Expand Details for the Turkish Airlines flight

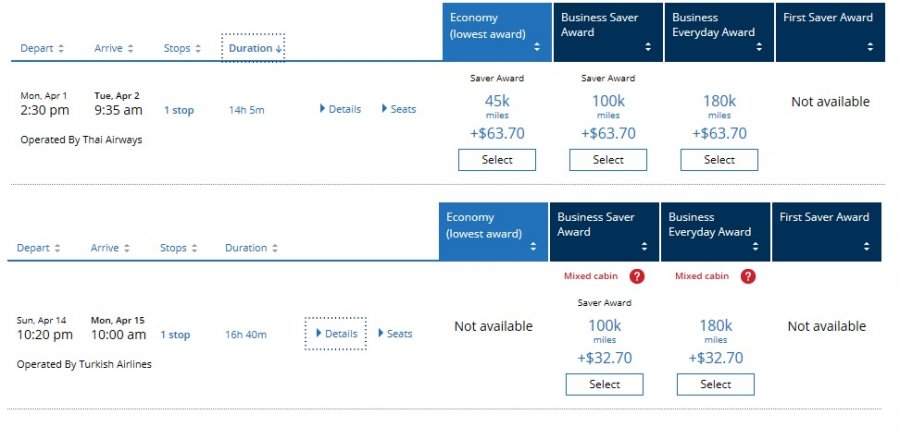336,334
